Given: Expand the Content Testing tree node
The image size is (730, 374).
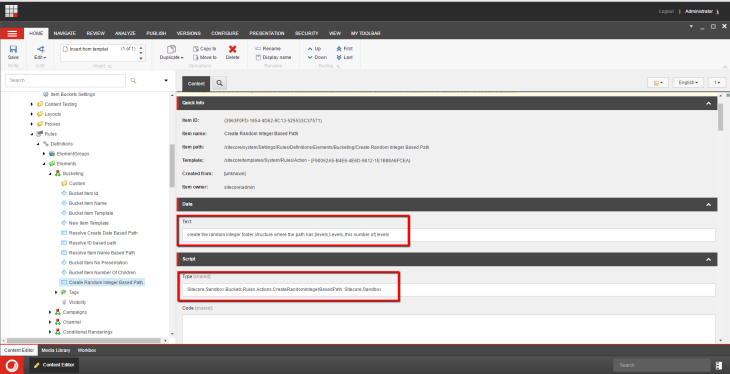Looking at the screenshot, I should coord(32,104).
